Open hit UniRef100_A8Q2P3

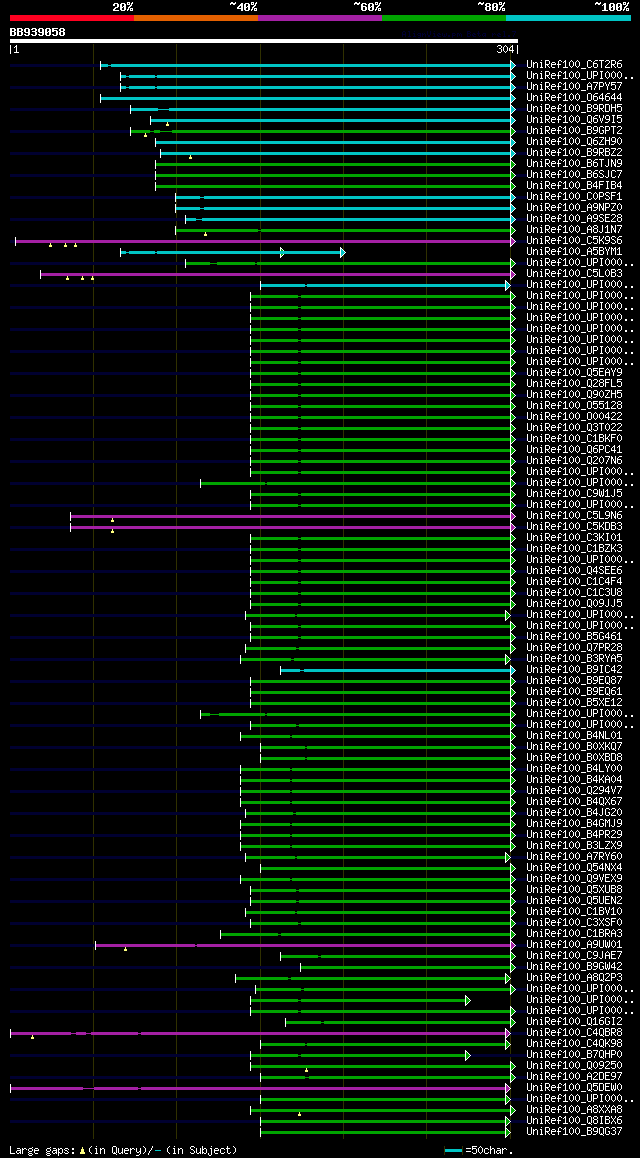point(574,977)
